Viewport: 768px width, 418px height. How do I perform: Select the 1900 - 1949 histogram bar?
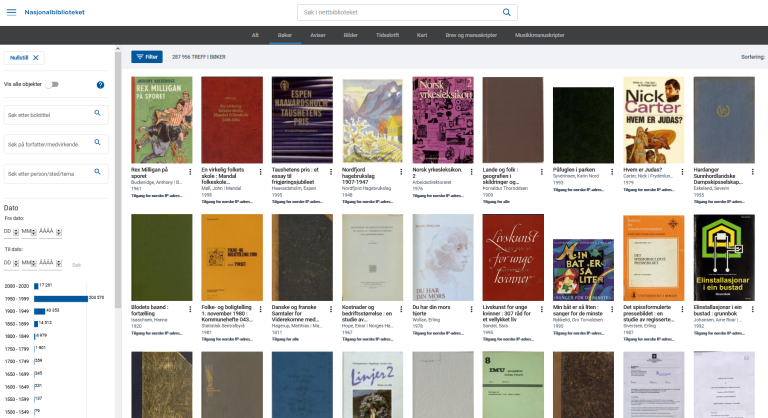pyautogui.click(x=40, y=311)
